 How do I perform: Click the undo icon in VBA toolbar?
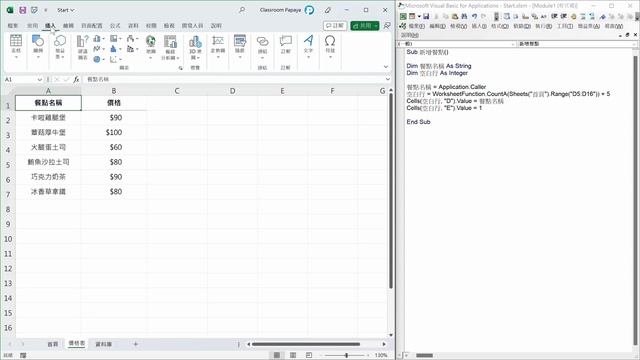474,16
